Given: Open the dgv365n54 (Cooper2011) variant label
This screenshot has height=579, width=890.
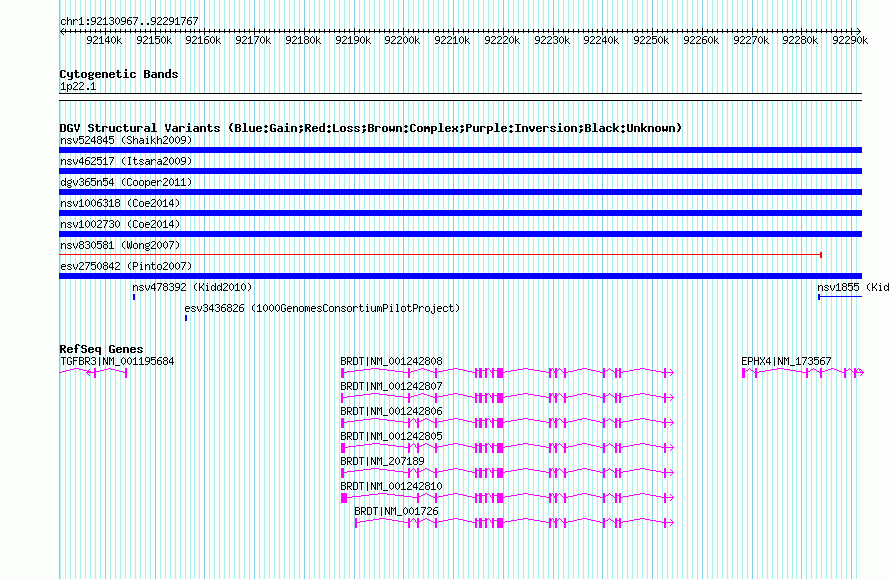Looking at the screenshot, I should [x=126, y=182].
